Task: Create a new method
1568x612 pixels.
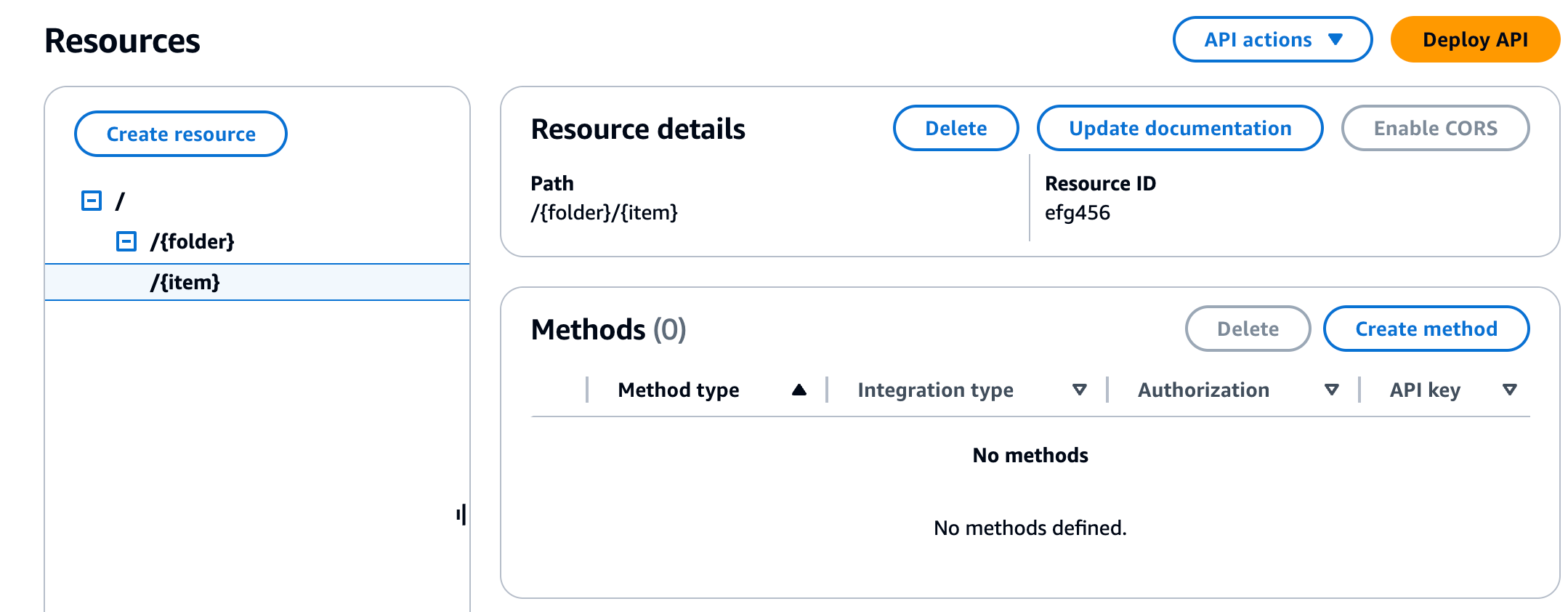Action: 1426,329
